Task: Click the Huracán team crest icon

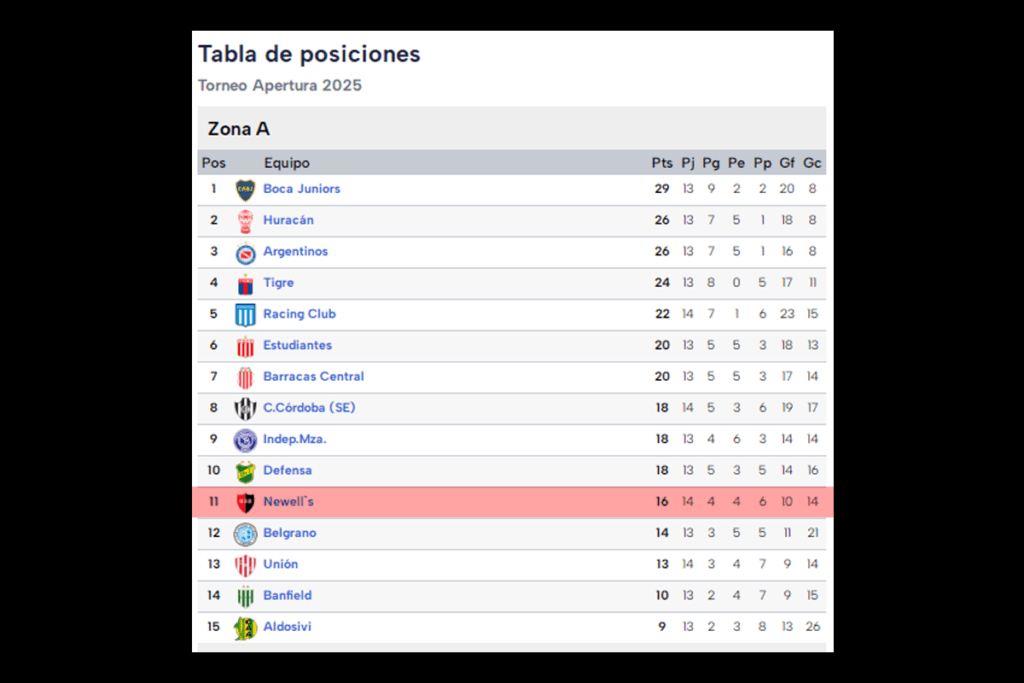Action: point(245,221)
